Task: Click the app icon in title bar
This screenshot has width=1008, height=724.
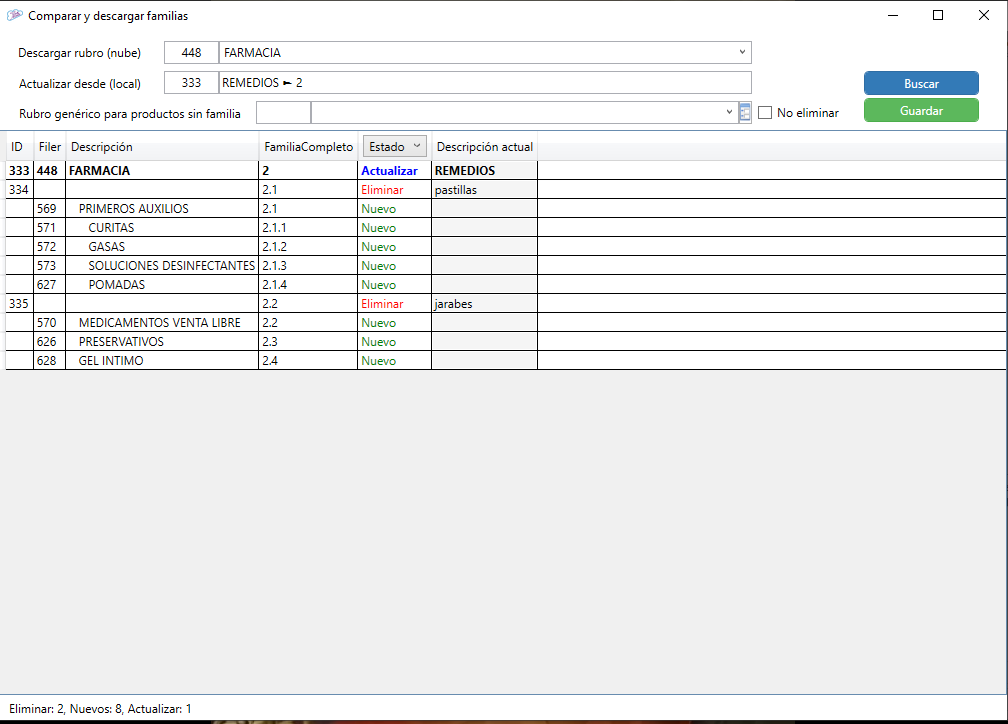Action: pyautogui.click(x=14, y=16)
